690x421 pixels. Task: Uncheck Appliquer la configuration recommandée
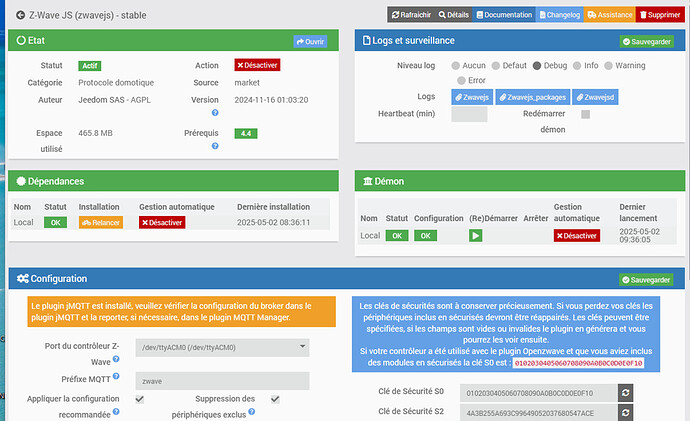[x=139, y=399]
